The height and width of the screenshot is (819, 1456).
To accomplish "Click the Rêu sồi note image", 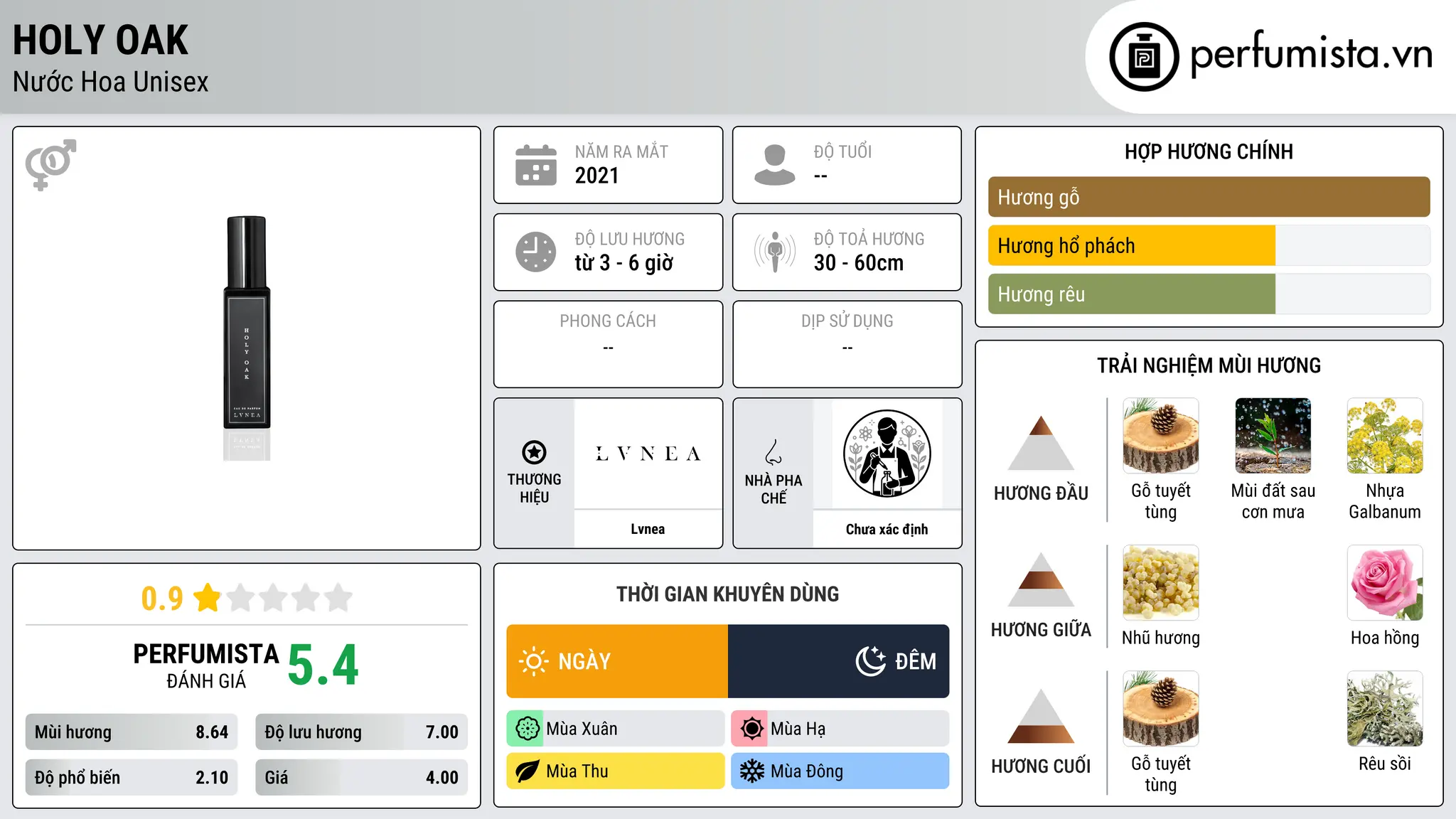I will coord(1385,709).
